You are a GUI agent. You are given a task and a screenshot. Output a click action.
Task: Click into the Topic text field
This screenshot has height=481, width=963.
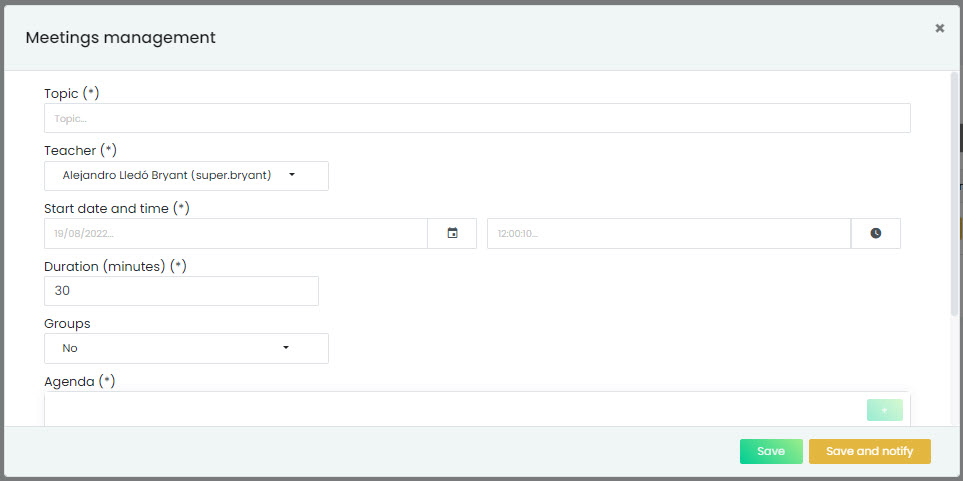[x=477, y=118]
